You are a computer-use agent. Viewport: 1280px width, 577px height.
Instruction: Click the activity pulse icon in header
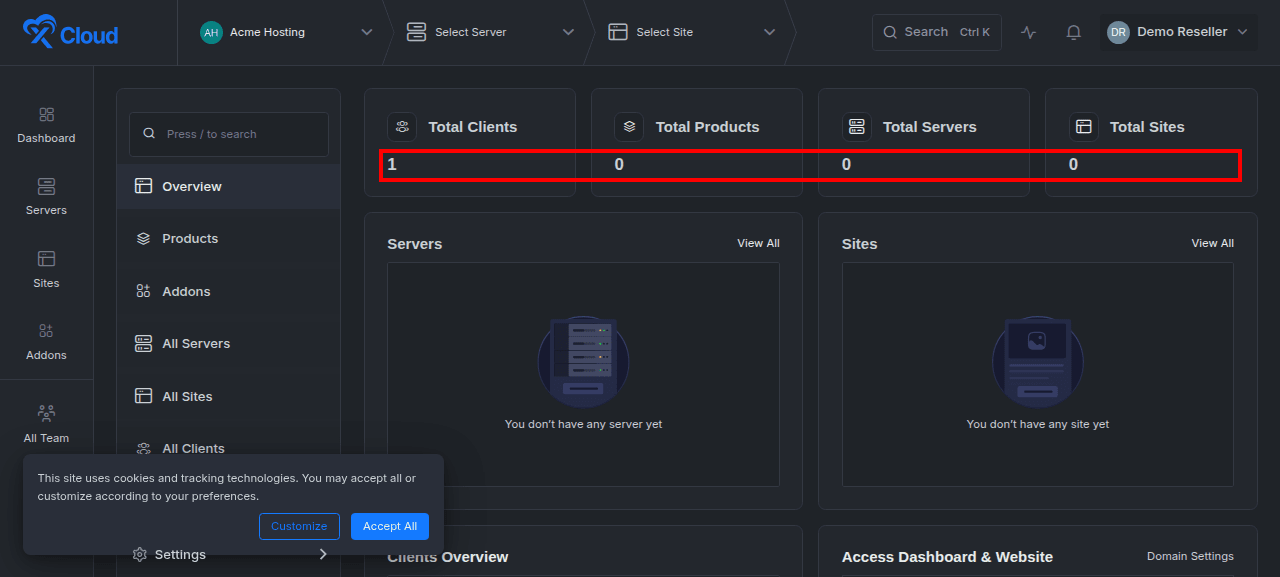coord(1029,32)
